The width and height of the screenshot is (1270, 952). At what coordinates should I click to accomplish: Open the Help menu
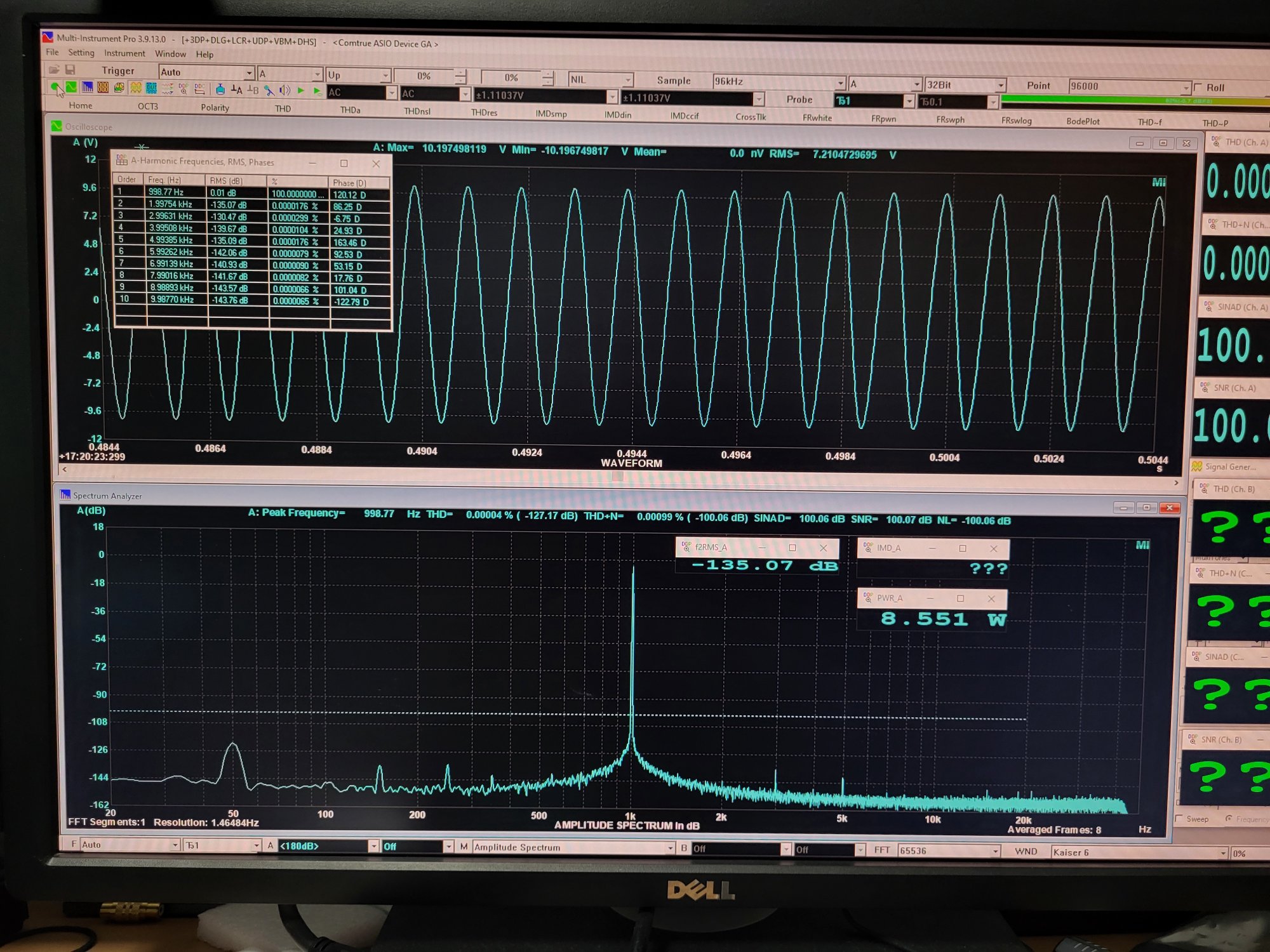tap(204, 55)
